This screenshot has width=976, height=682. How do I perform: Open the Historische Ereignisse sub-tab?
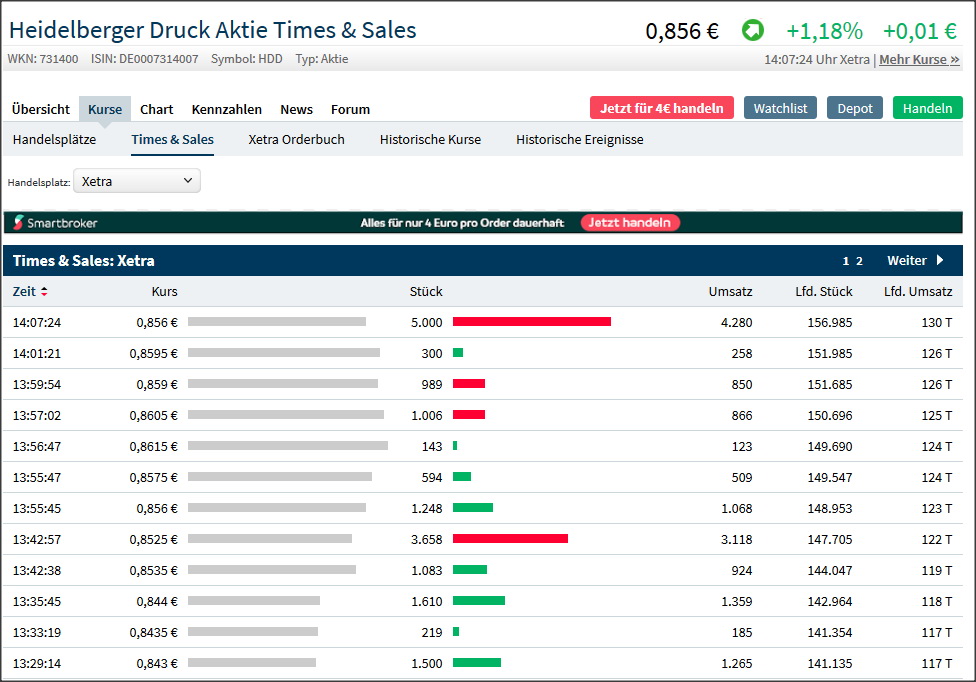tap(580, 140)
